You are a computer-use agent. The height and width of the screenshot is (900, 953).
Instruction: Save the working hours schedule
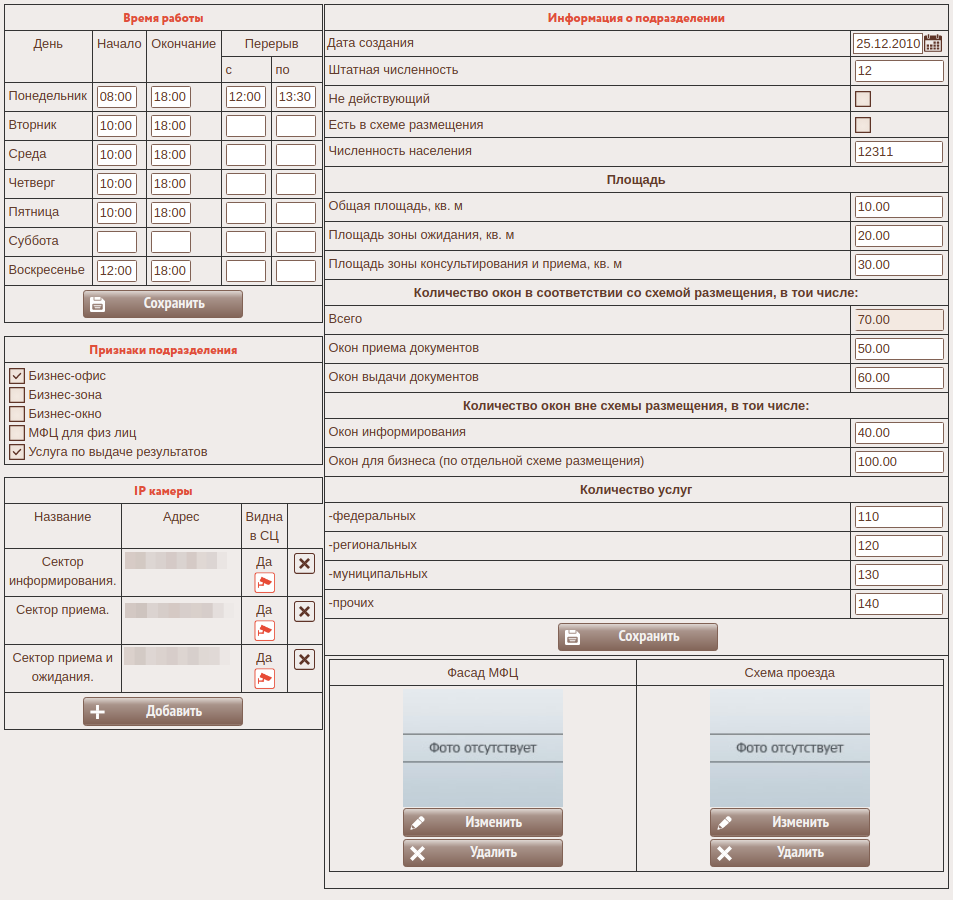click(x=163, y=304)
